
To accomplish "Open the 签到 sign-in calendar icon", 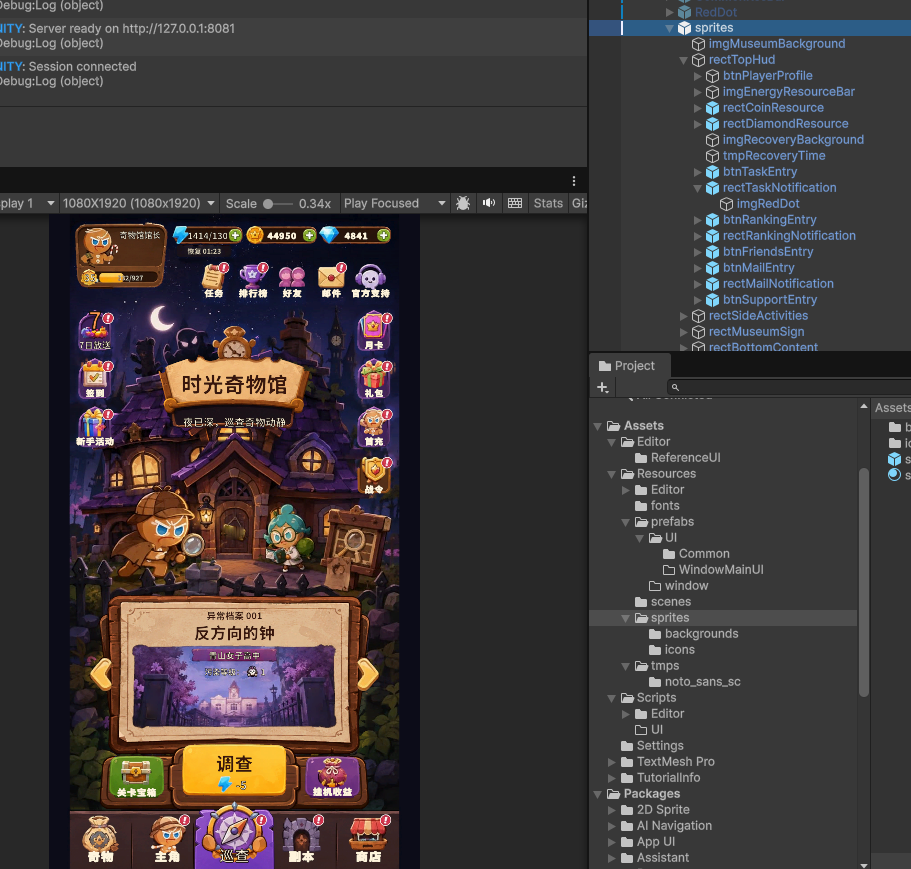I will [x=95, y=379].
